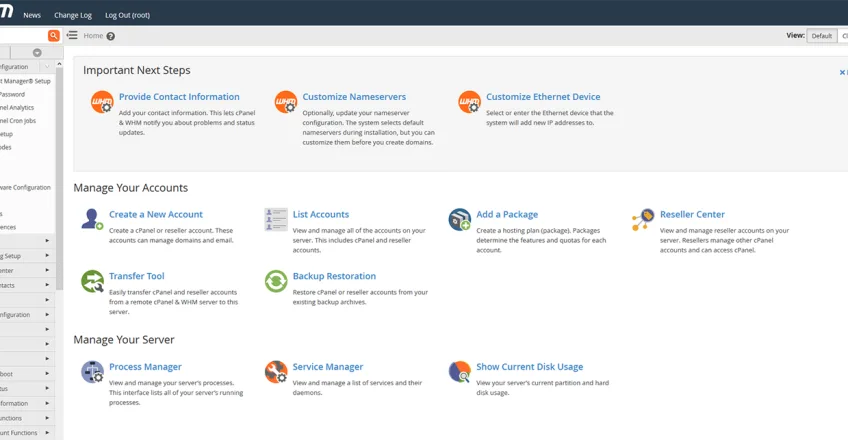This screenshot has height=440, width=848.
Task: Click the round collapse-all arrow above the sidebar
Action: (x=37, y=52)
